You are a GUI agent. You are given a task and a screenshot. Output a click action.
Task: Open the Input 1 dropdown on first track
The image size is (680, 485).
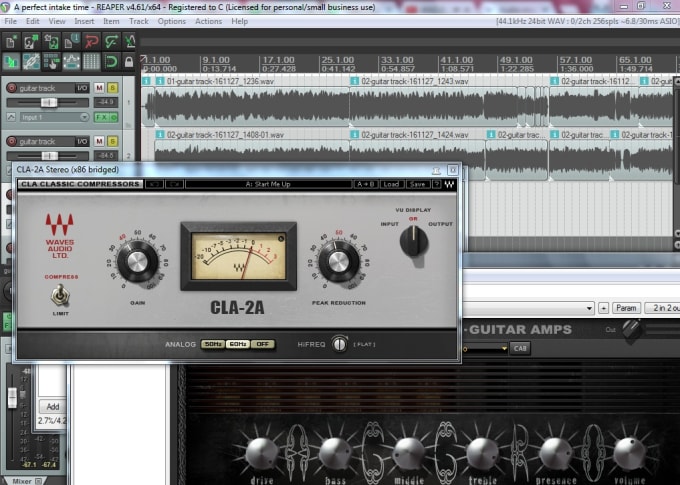tap(54, 117)
